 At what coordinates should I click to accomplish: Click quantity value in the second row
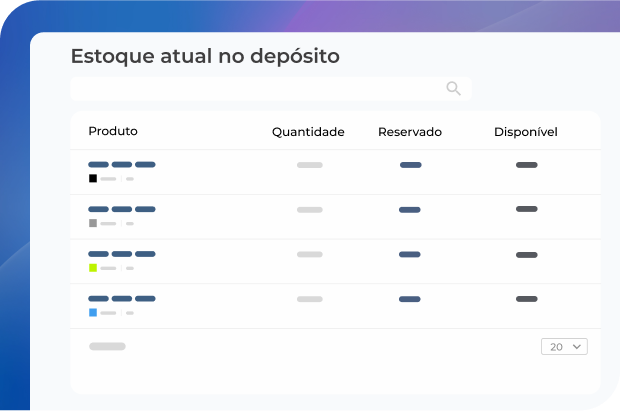click(310, 210)
